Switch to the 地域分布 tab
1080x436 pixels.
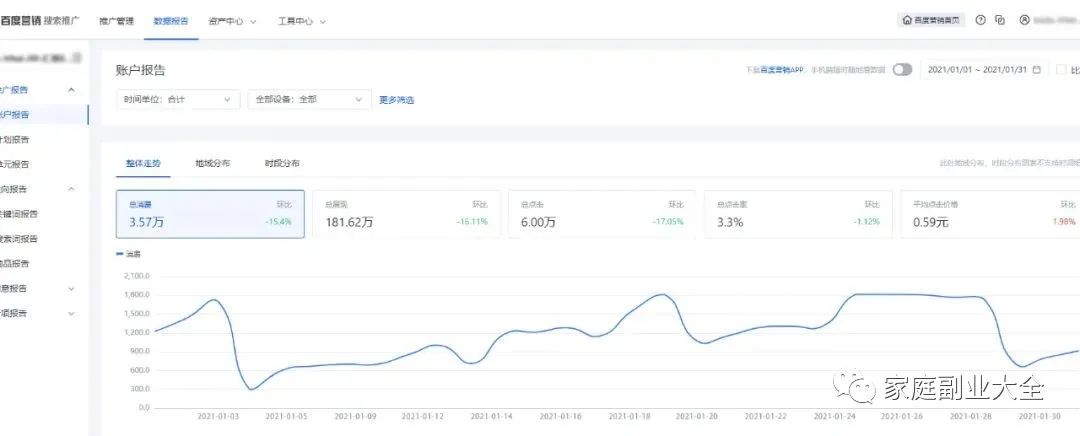click(212, 163)
